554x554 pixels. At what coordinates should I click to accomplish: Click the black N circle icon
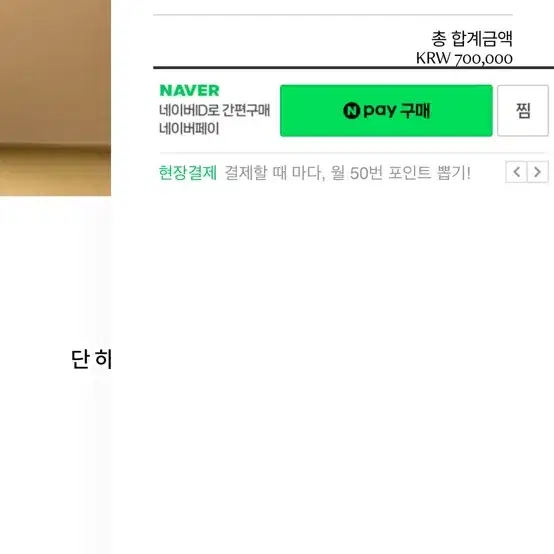pyautogui.click(x=352, y=111)
